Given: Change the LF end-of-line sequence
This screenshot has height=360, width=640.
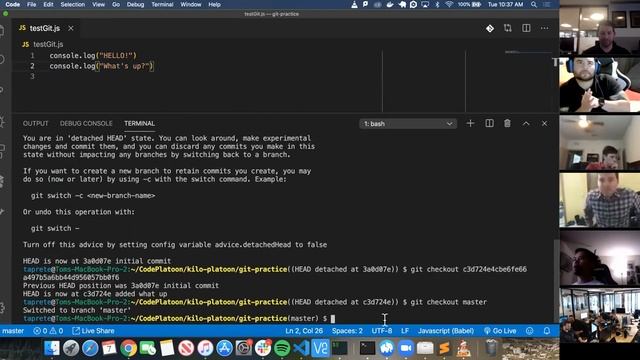Looking at the screenshot, I should coord(405,331).
